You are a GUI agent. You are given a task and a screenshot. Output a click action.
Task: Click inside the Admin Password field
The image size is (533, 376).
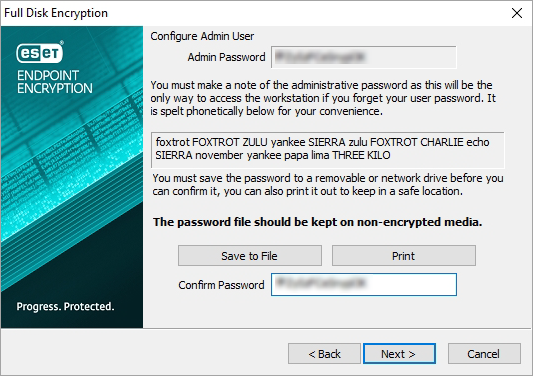tap(364, 57)
